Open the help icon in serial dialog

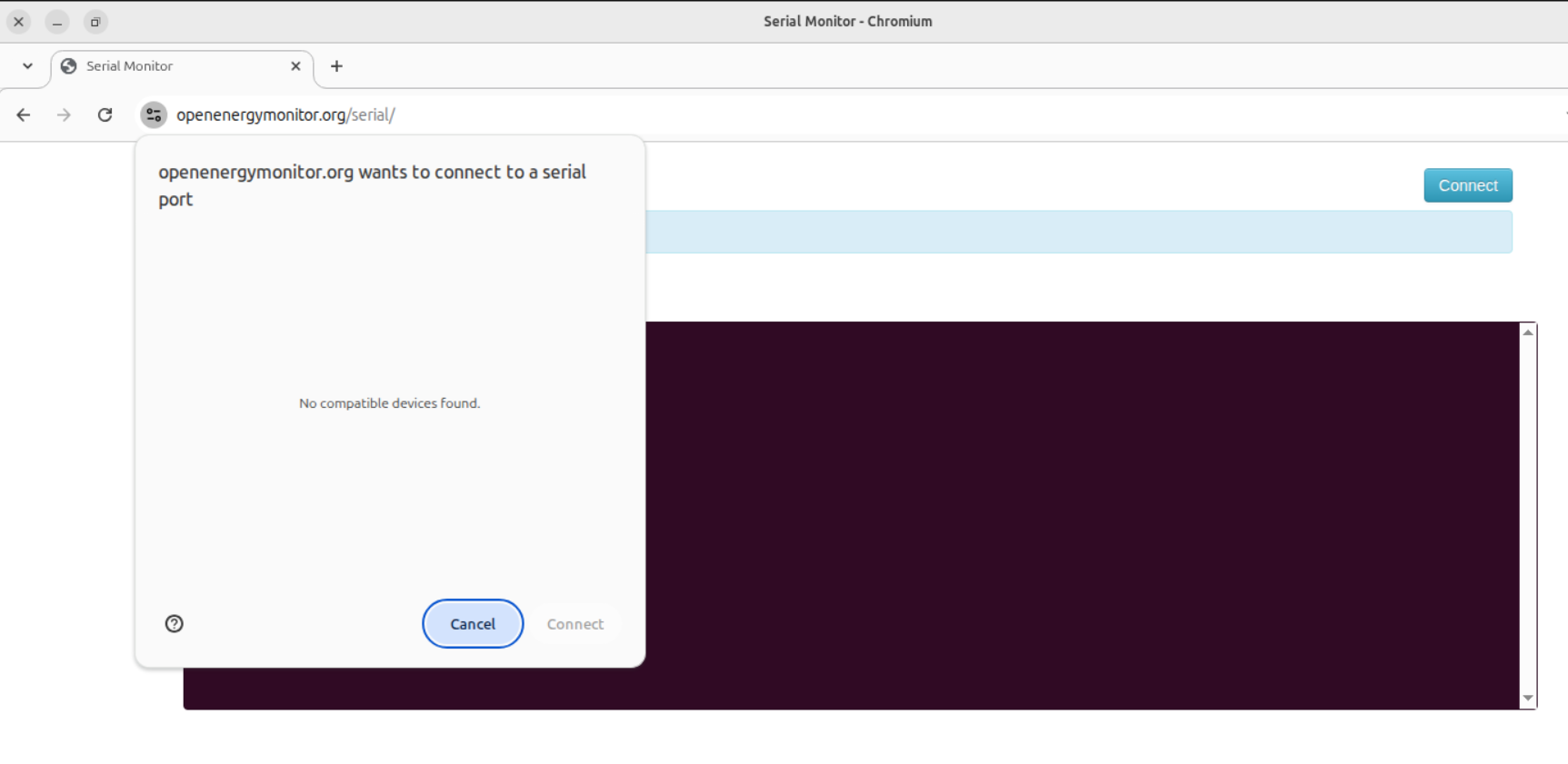[175, 623]
